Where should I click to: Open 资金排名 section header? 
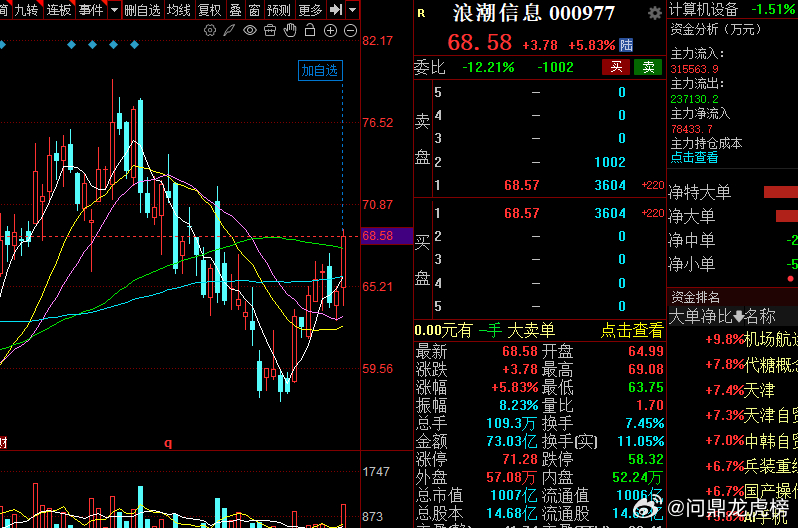pos(696,297)
